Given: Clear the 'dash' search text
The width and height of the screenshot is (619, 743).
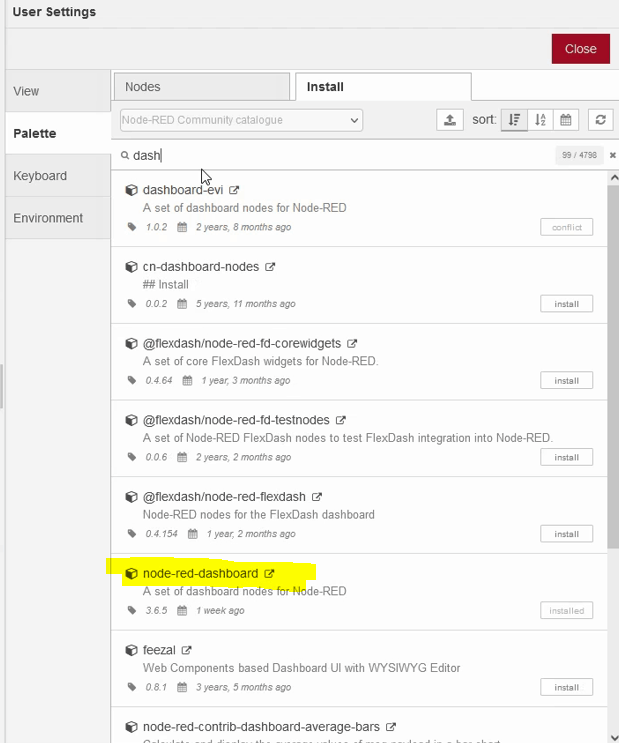Looking at the screenshot, I should click(612, 155).
